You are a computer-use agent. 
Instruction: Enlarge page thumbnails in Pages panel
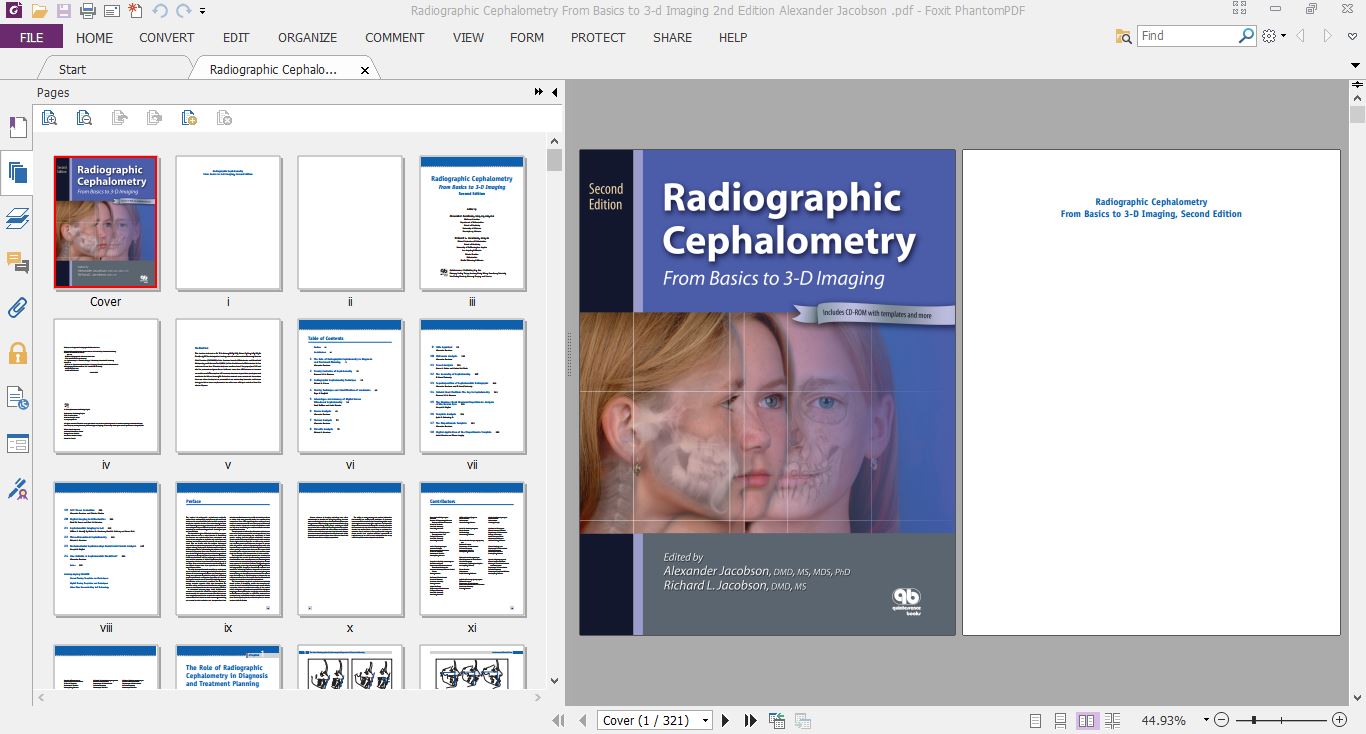point(49,118)
